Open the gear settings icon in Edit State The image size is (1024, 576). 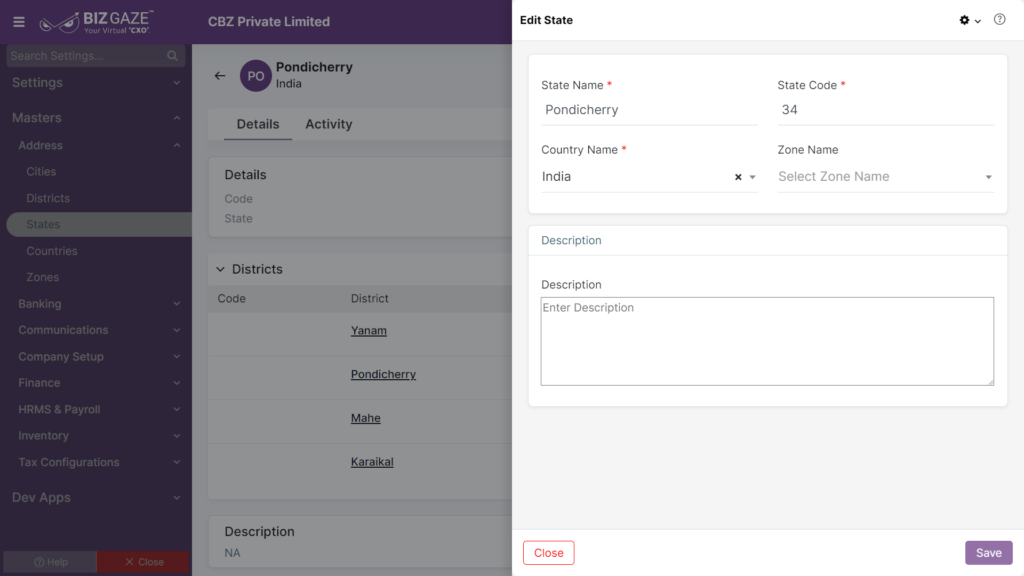pyautogui.click(x=965, y=20)
